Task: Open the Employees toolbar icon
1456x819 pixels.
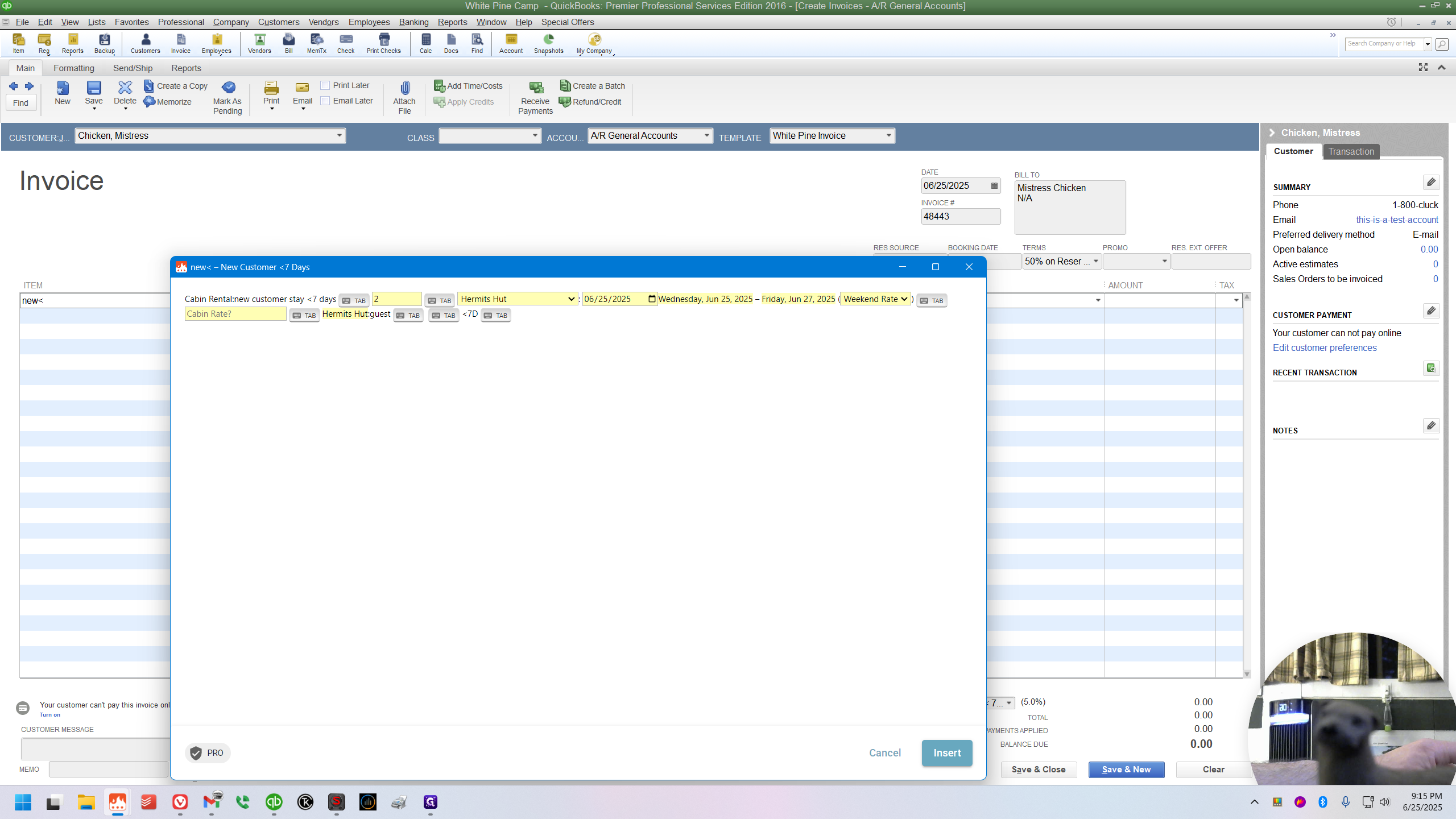Action: pos(217,43)
